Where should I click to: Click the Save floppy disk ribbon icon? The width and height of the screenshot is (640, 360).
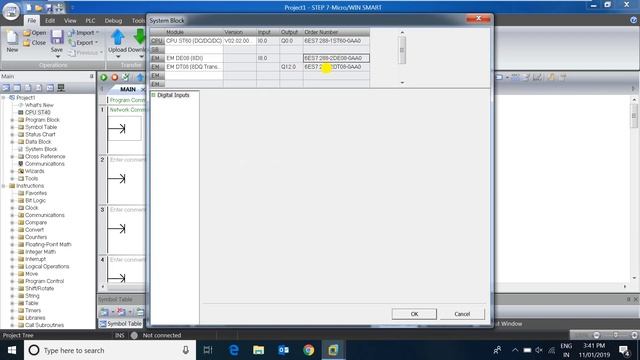pos(57,37)
